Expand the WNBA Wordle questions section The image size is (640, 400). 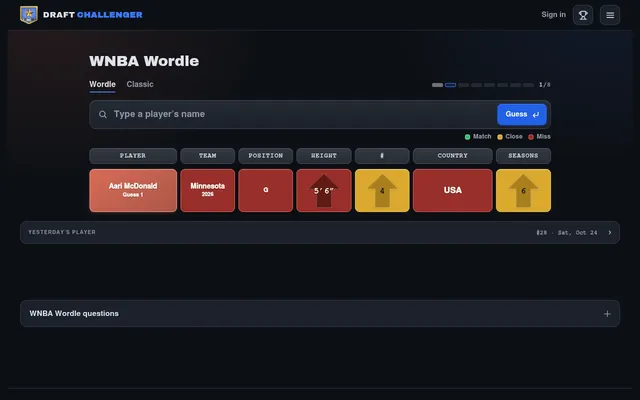coord(320,313)
